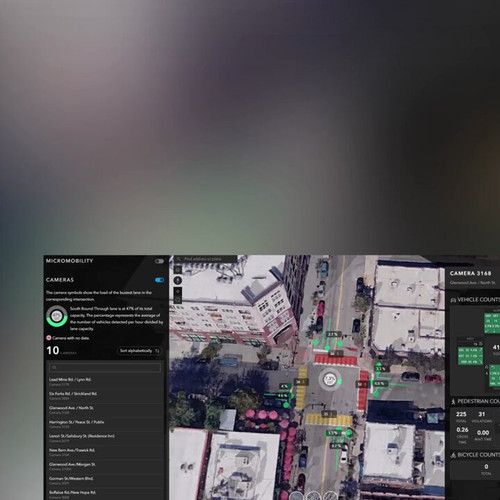Image resolution: width=500 pixels, height=500 pixels.
Task: Open Harrington St./Peace St. camera row
Action: click(105, 424)
